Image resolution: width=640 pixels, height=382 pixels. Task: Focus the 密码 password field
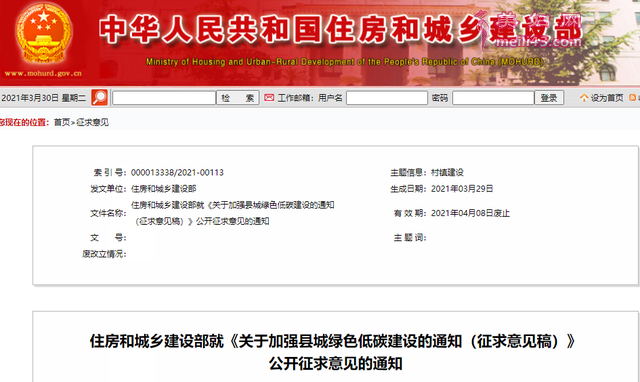coord(493,98)
